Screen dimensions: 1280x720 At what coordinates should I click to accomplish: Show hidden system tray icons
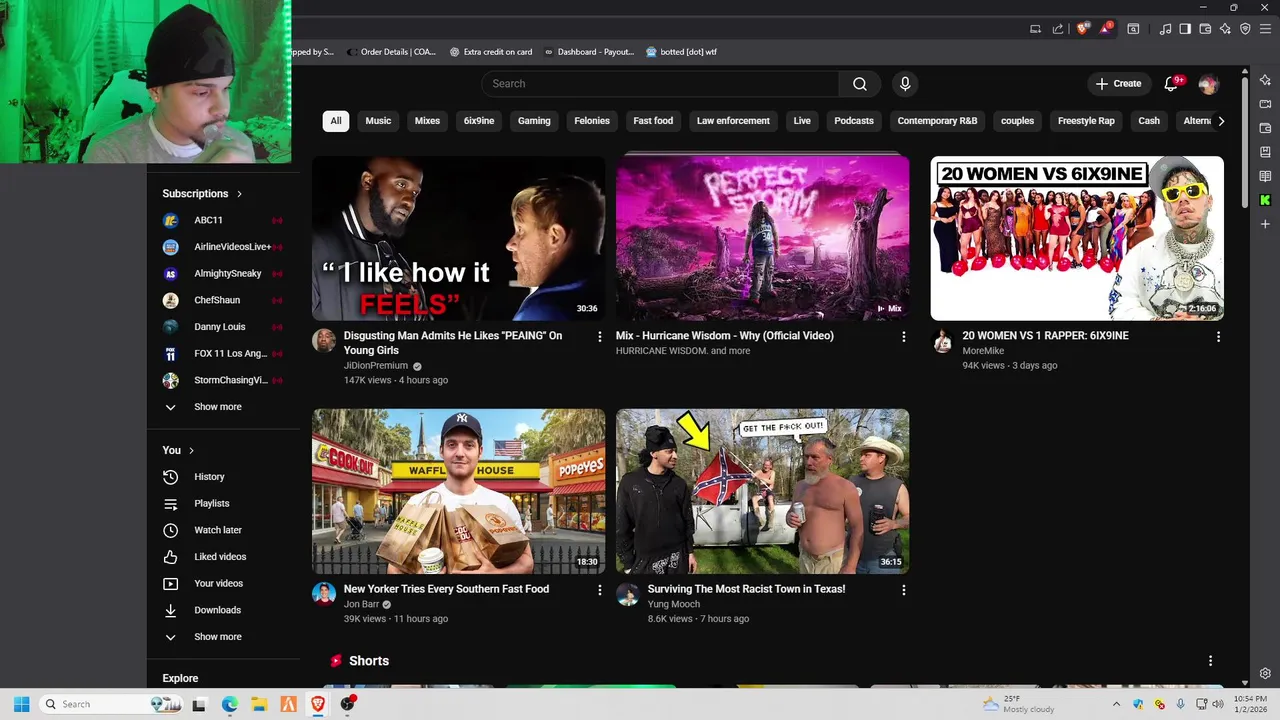(x=1116, y=704)
